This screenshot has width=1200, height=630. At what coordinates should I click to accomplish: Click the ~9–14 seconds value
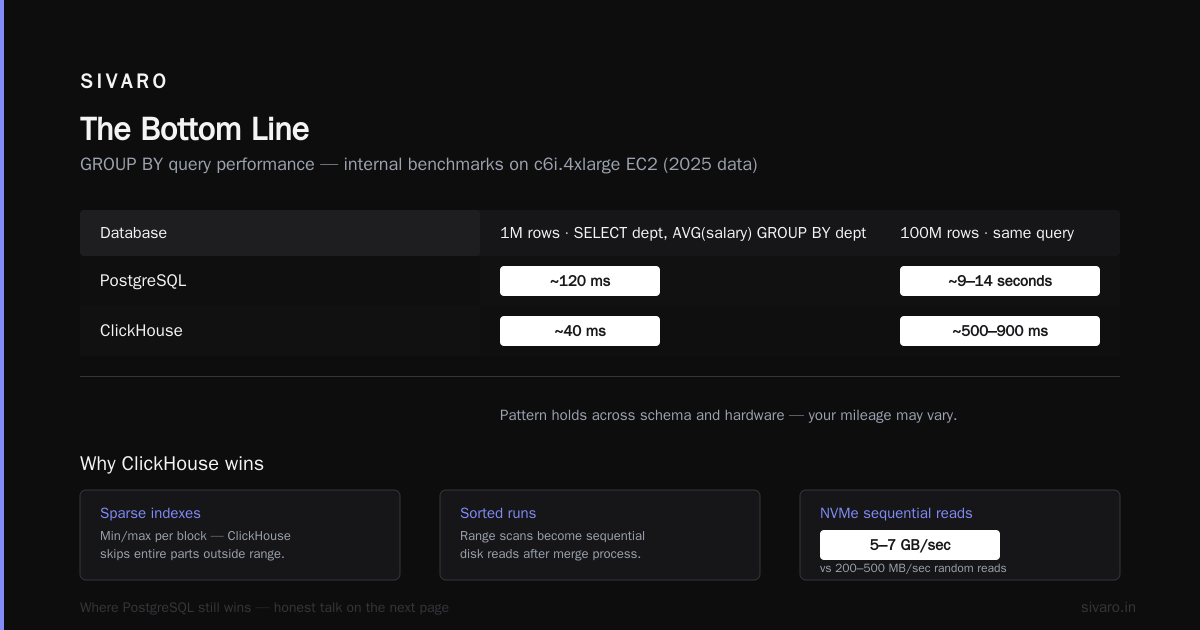click(1000, 281)
